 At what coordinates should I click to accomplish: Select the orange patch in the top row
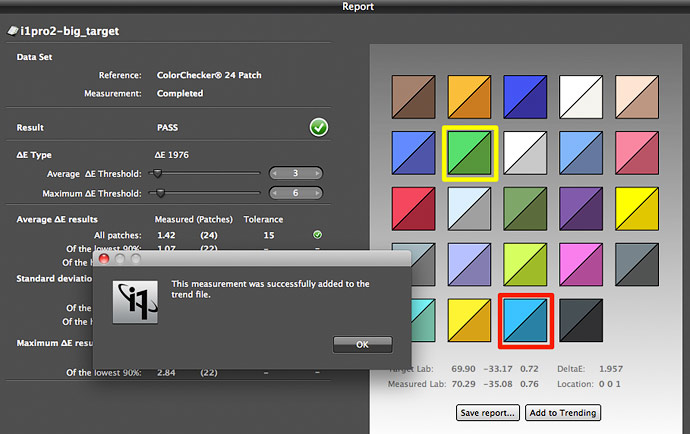[469, 96]
